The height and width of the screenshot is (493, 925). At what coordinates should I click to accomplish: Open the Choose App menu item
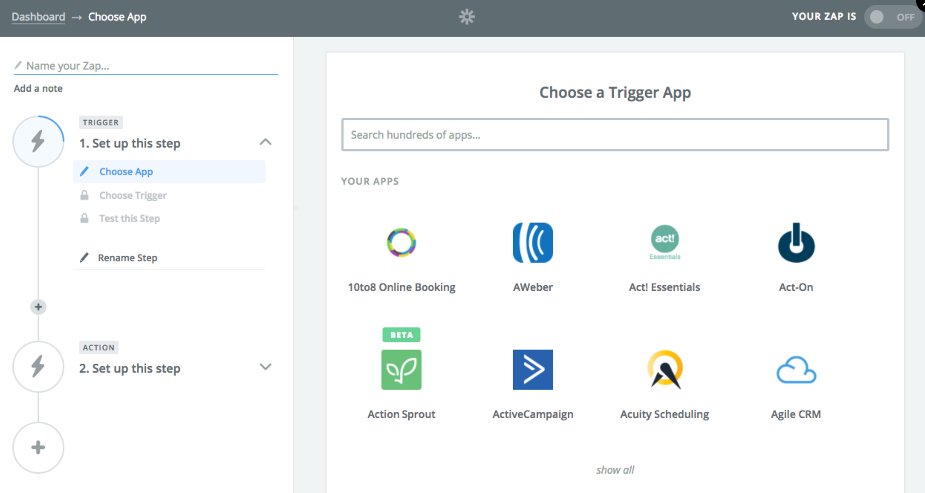(169, 172)
